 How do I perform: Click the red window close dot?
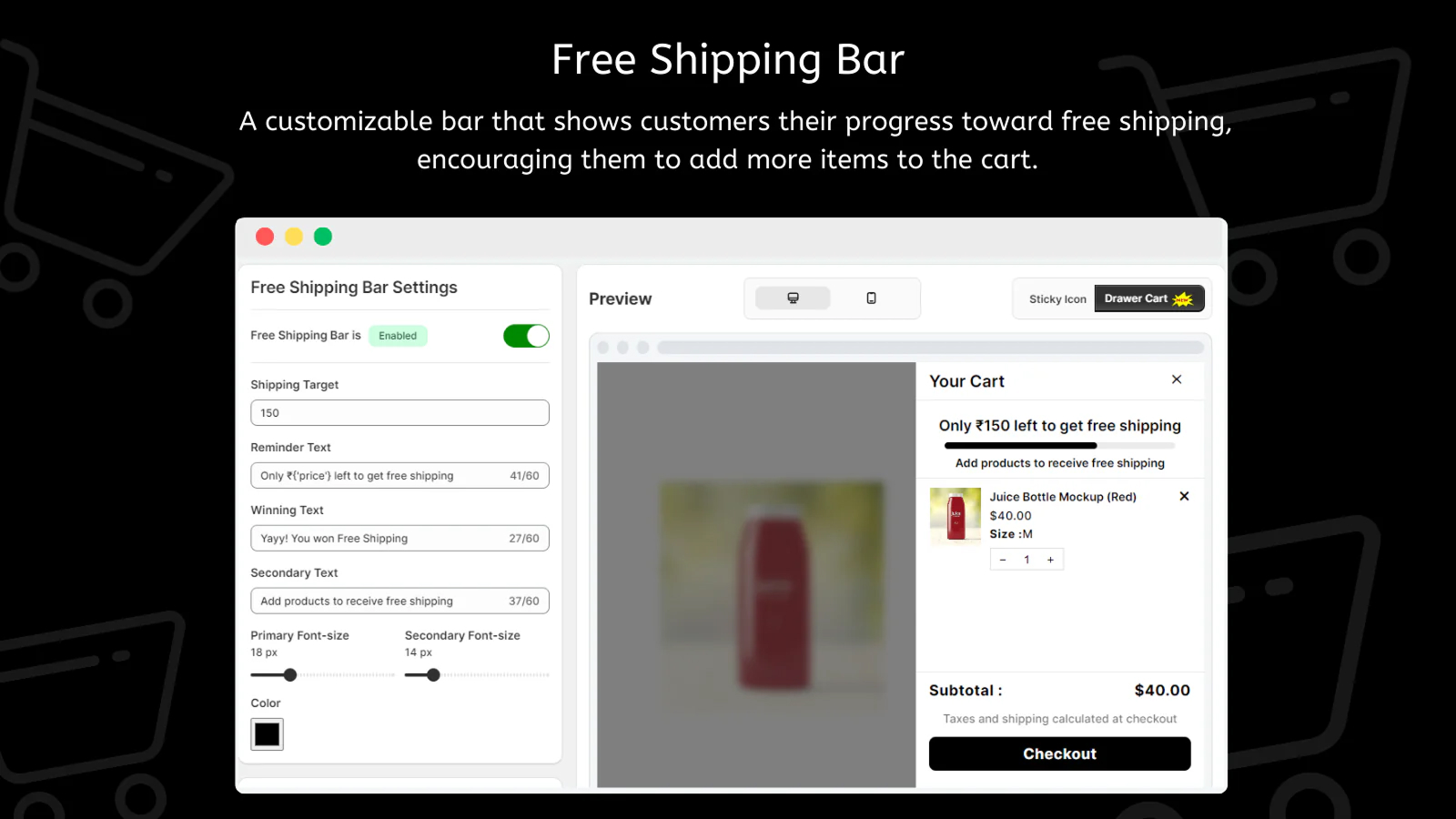click(x=265, y=237)
